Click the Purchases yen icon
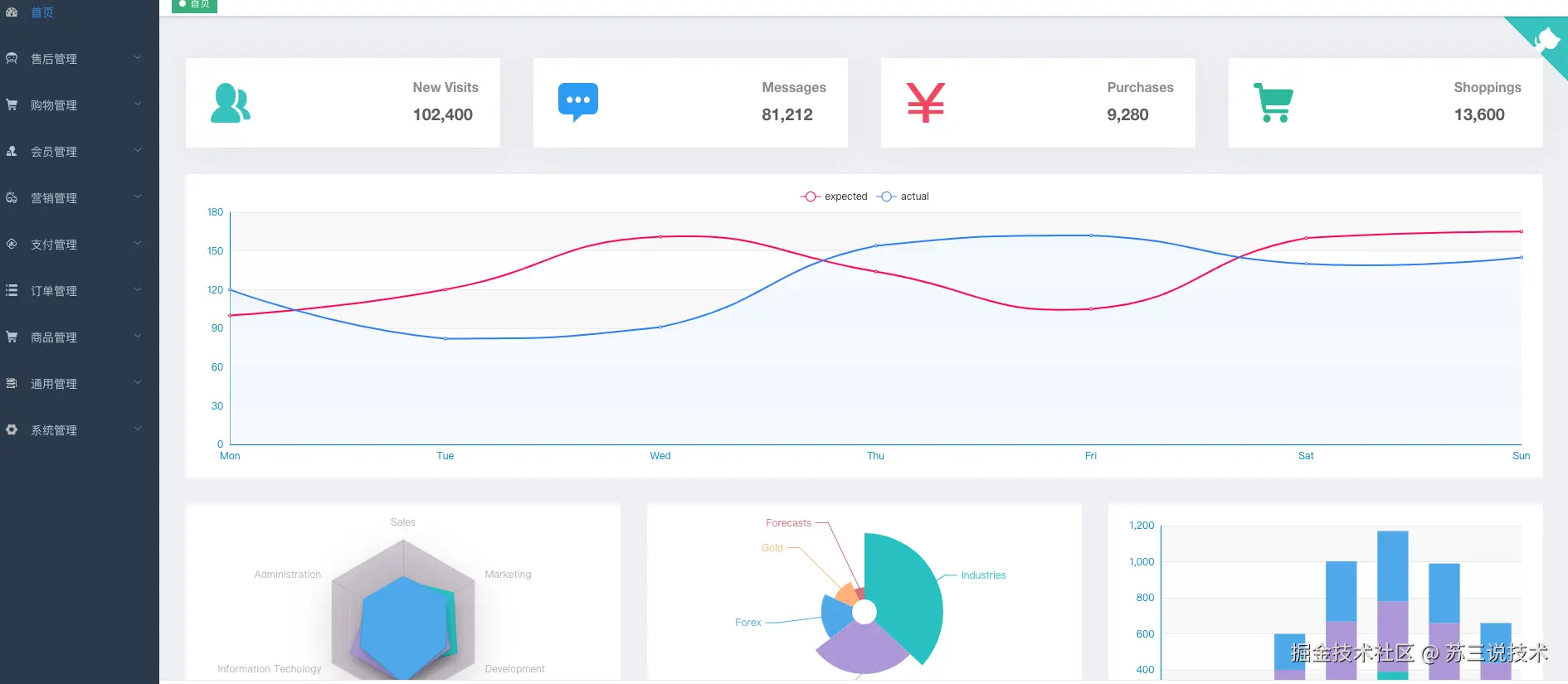This screenshot has width=1568, height=684. 925,103
